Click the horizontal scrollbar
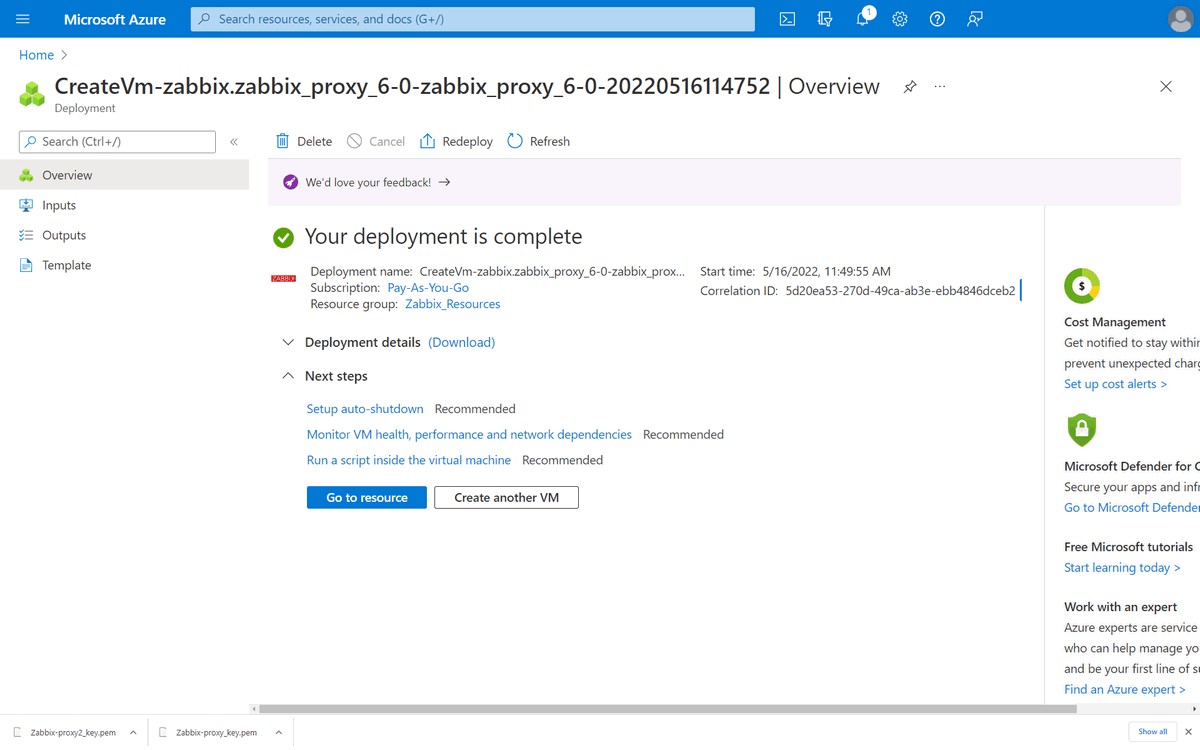The image size is (1200, 750). (x=668, y=709)
